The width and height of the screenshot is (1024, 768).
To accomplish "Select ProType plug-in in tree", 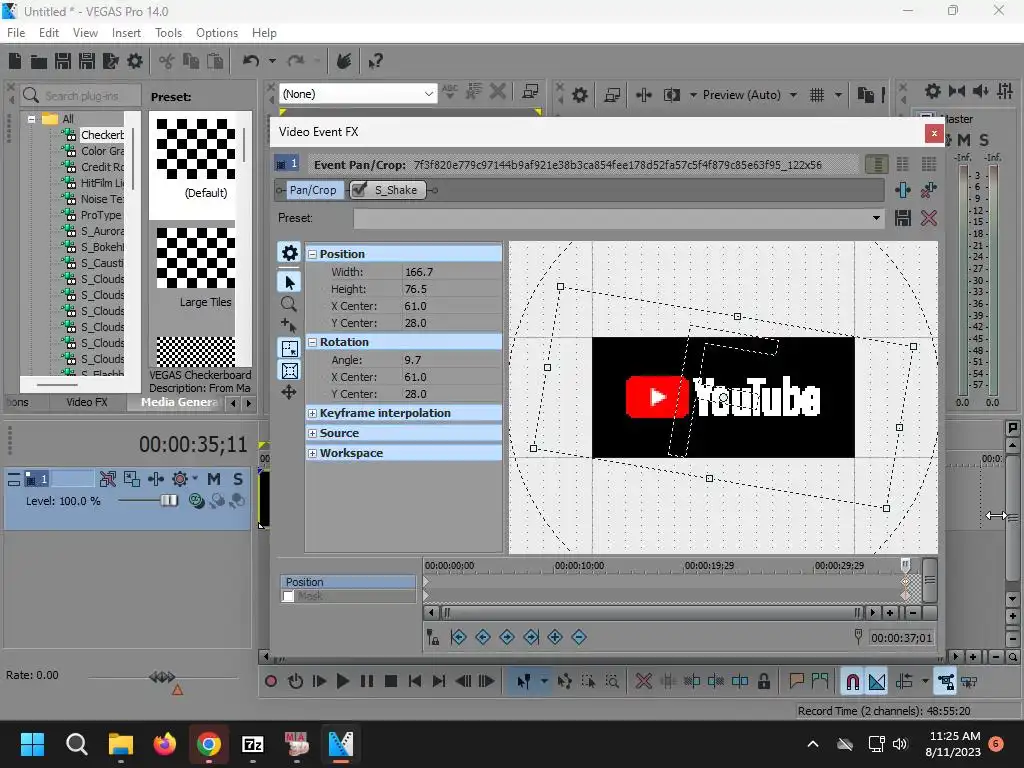I will (x=101, y=216).
